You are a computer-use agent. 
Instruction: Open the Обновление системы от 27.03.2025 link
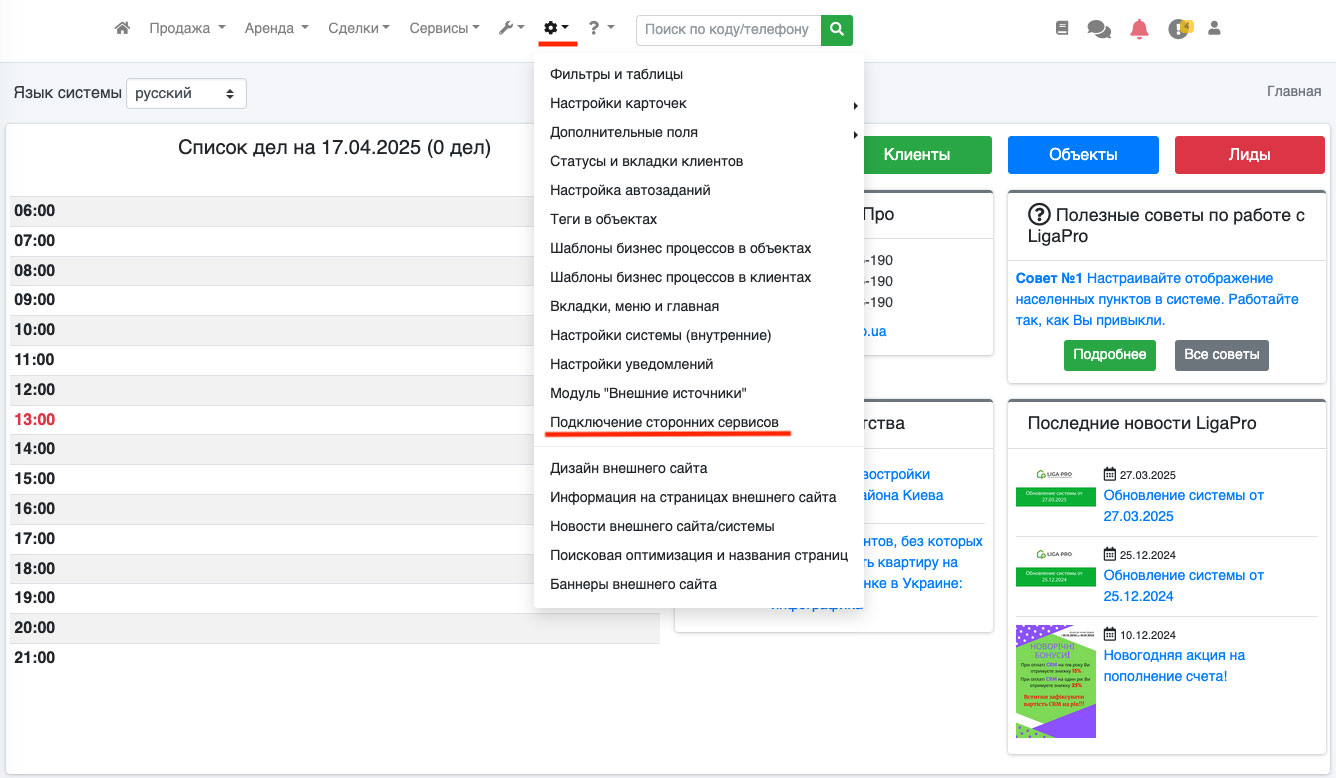click(x=1183, y=505)
